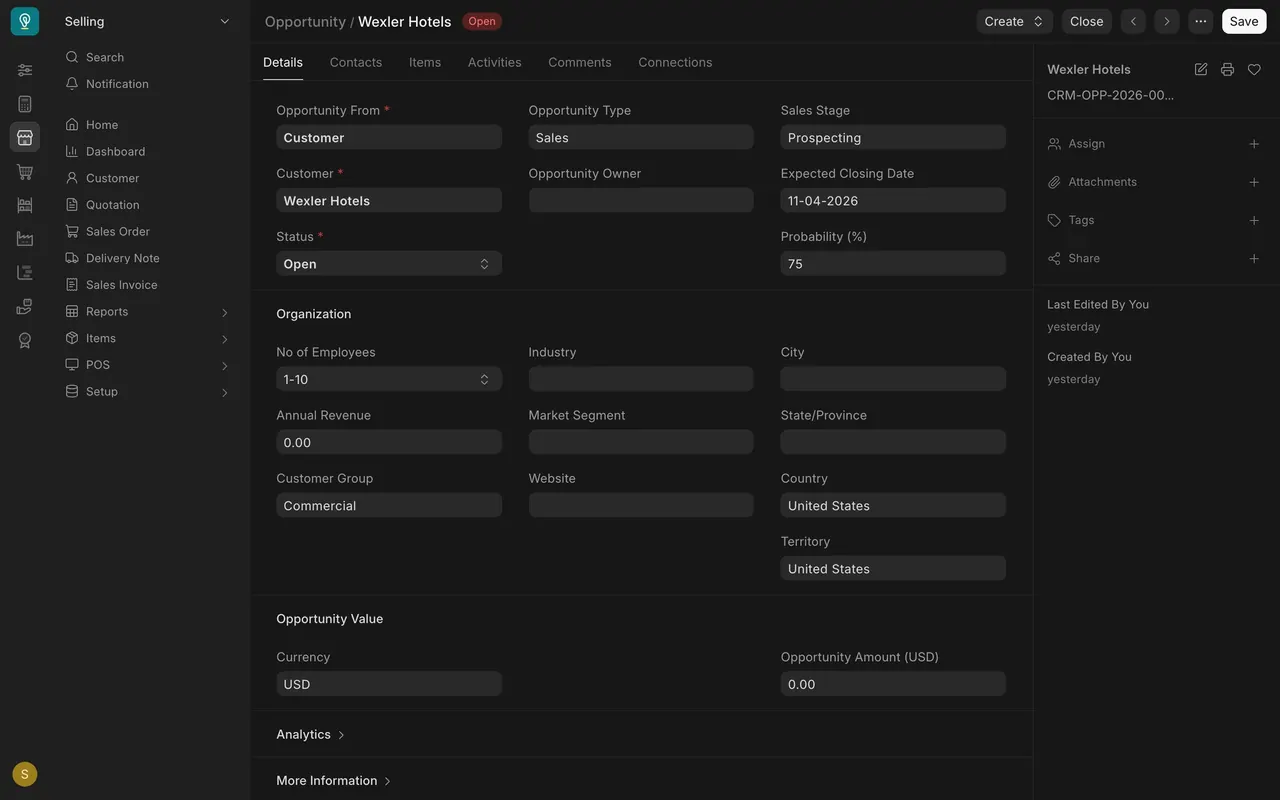Image resolution: width=1280 pixels, height=800 pixels.
Task: Open the three-dots more options menu
Action: tap(1201, 21)
